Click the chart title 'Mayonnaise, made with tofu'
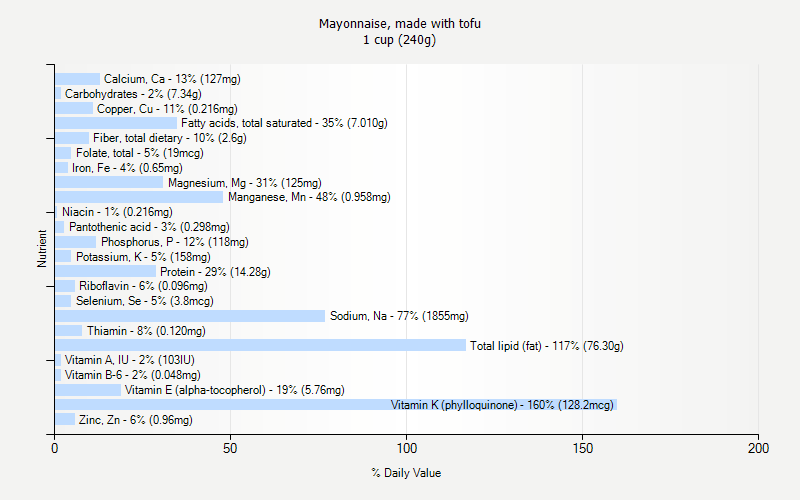This screenshot has height=500, width=800. pos(399,24)
